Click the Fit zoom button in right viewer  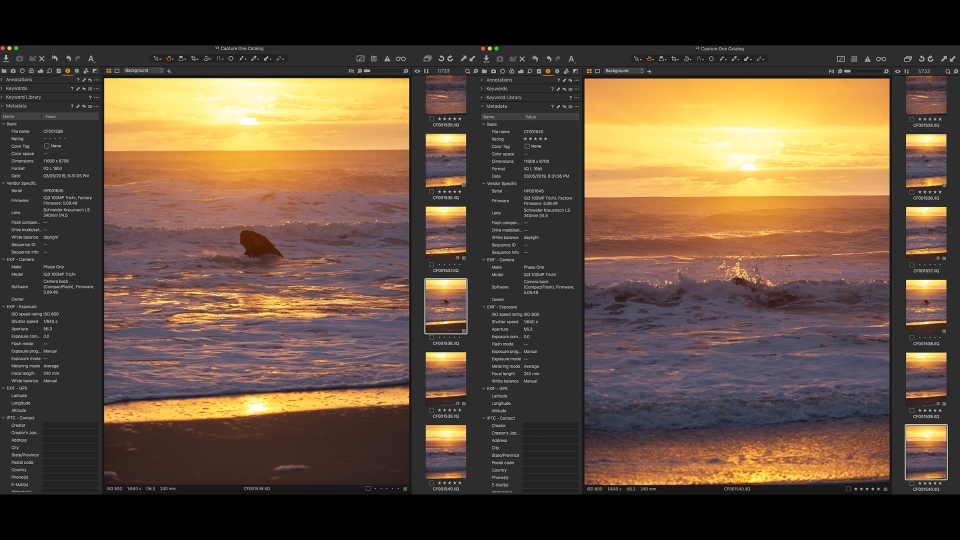pyautogui.click(x=831, y=71)
